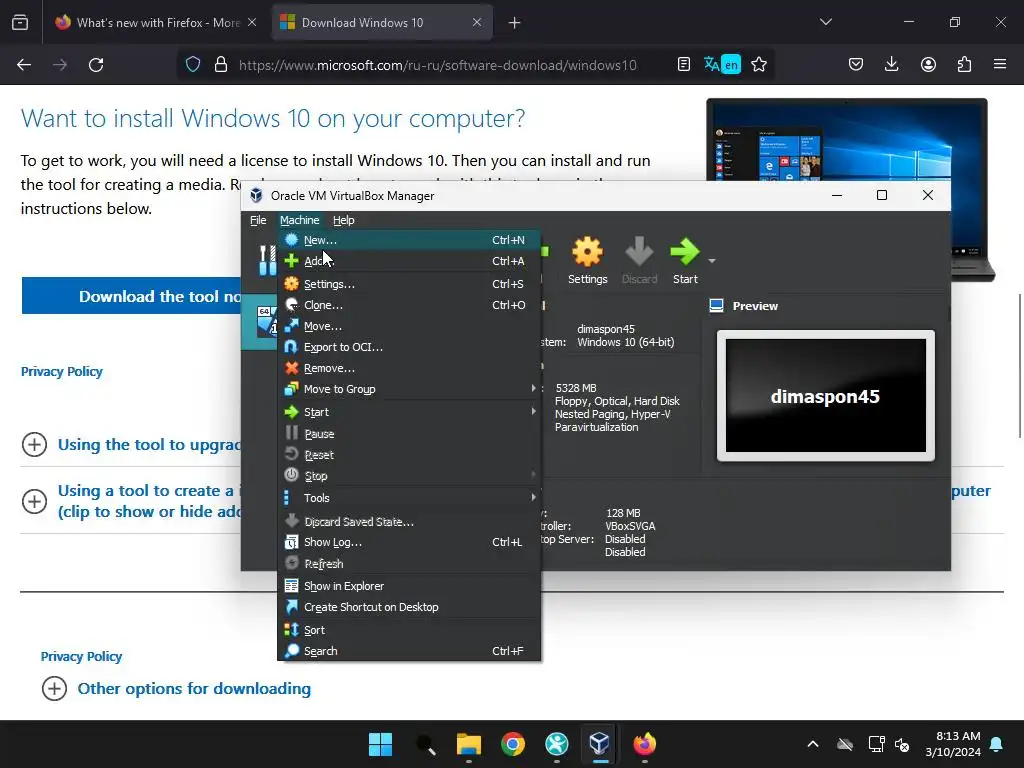Open the dropdown arrow beside Start

[x=712, y=261]
